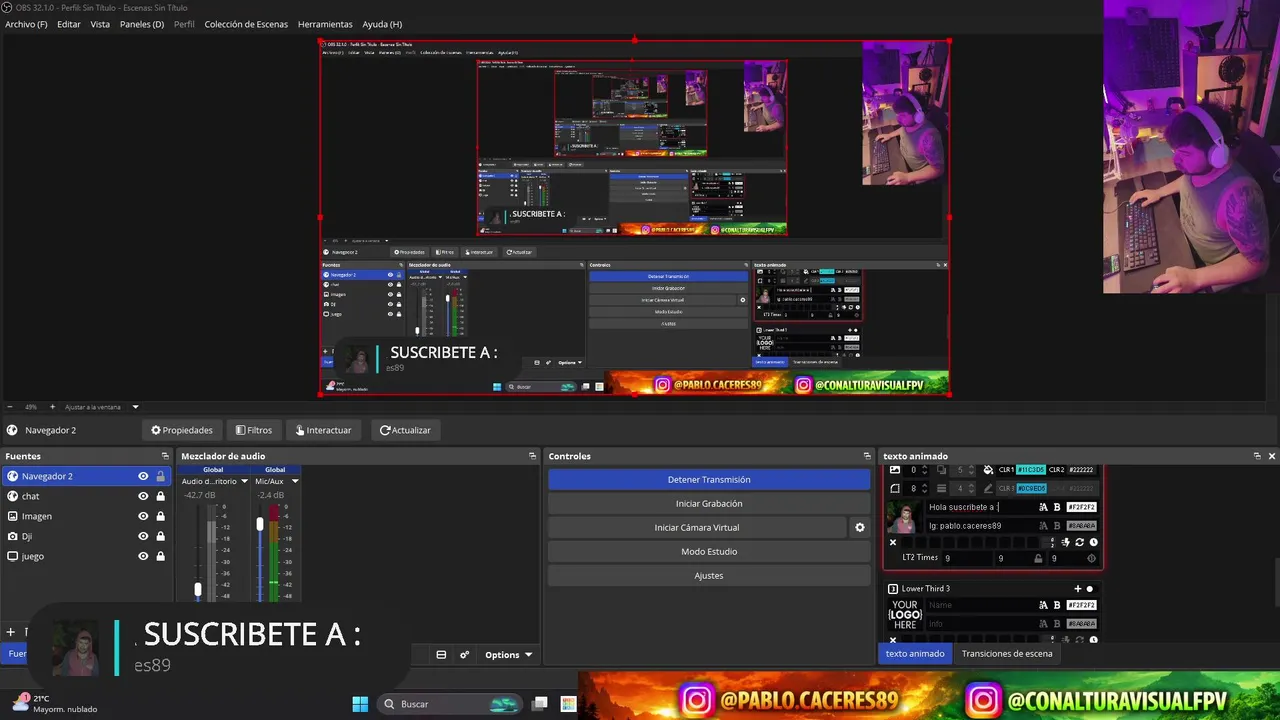Pick CLR3 color swatch #0C9ED5

(x=1031, y=488)
